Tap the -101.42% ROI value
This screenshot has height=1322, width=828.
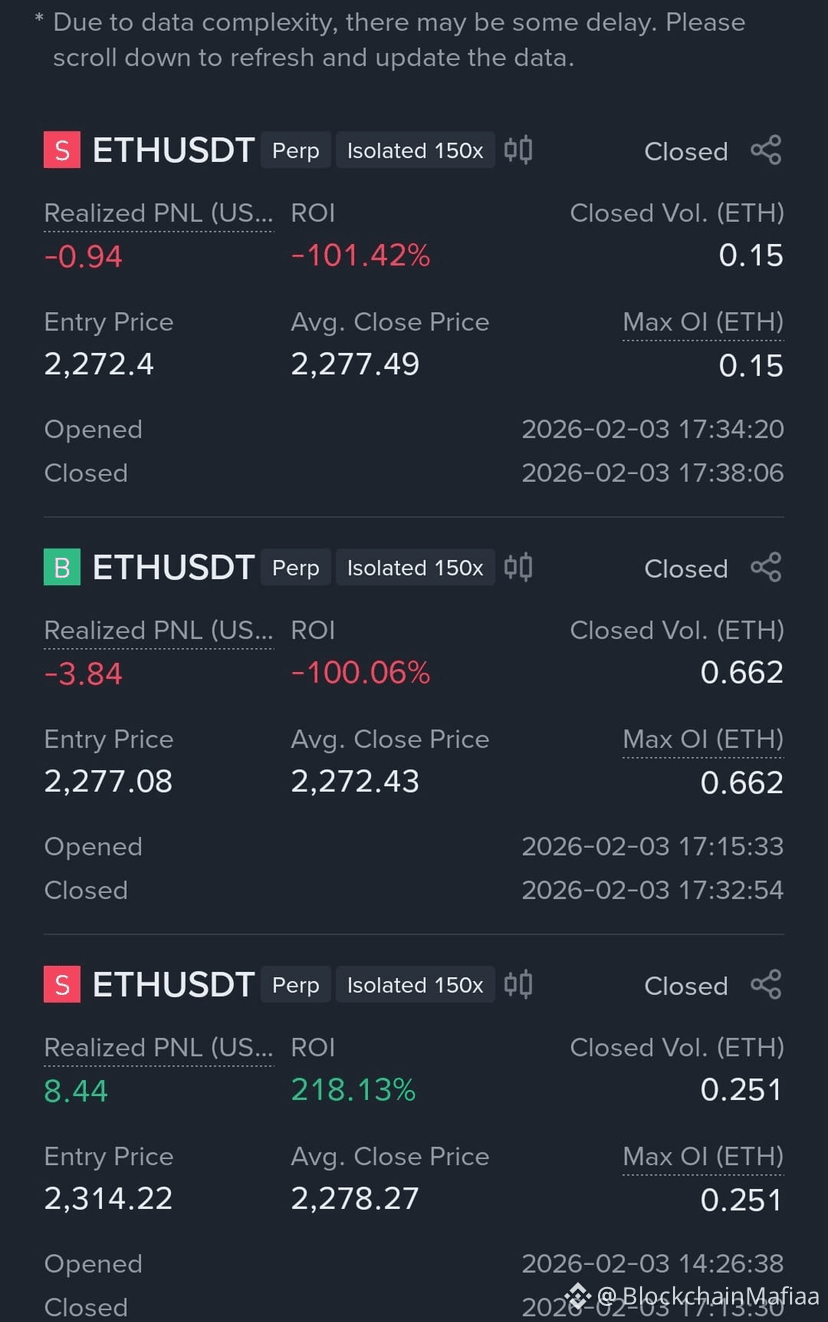pyautogui.click(x=360, y=256)
